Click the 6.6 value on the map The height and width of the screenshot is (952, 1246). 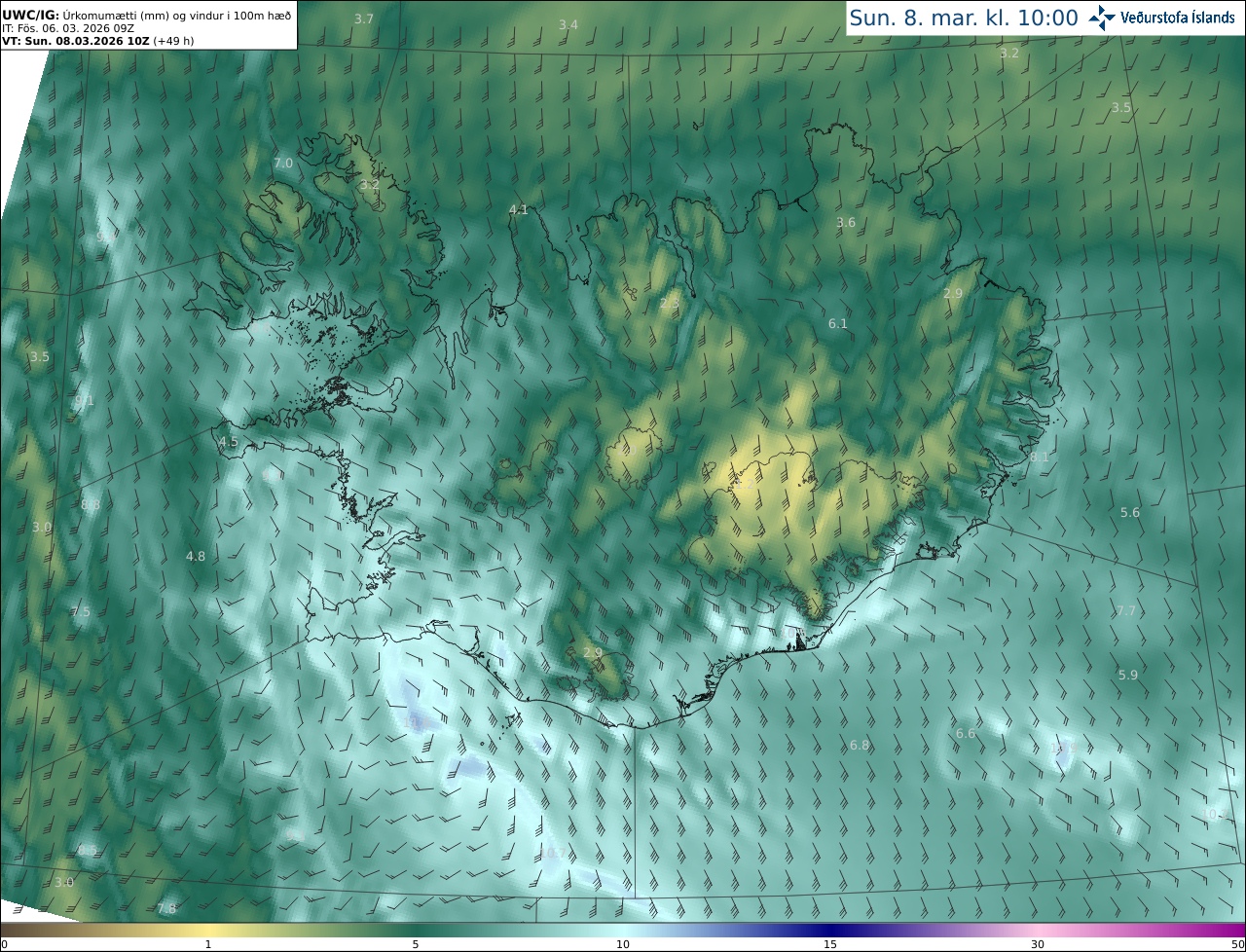point(966,734)
